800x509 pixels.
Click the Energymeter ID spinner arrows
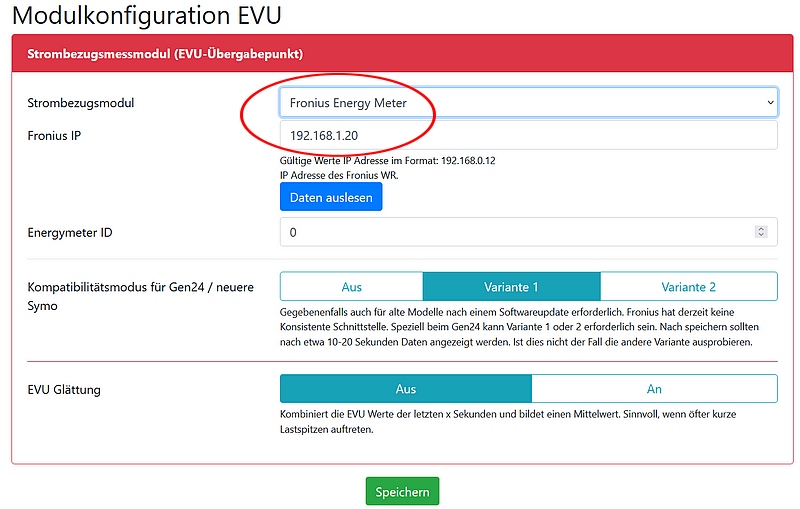[761, 232]
